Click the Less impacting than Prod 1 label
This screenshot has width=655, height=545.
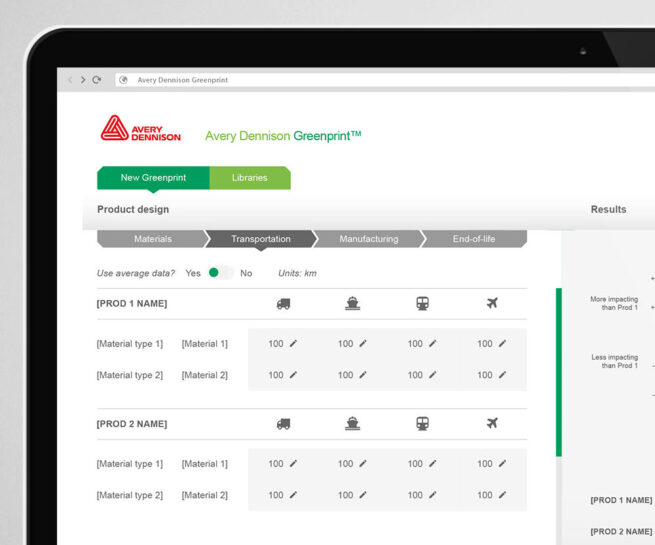tap(614, 361)
